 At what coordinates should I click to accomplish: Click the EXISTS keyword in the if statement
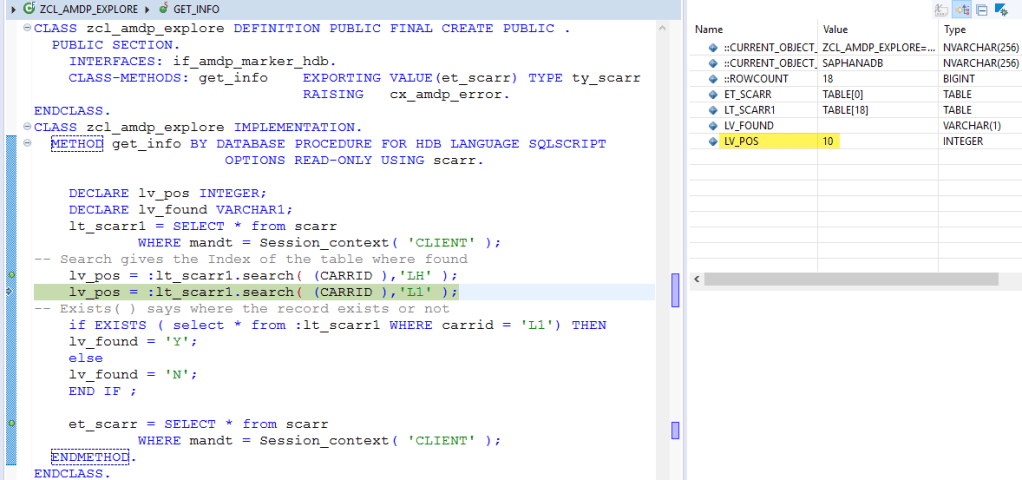coord(120,325)
